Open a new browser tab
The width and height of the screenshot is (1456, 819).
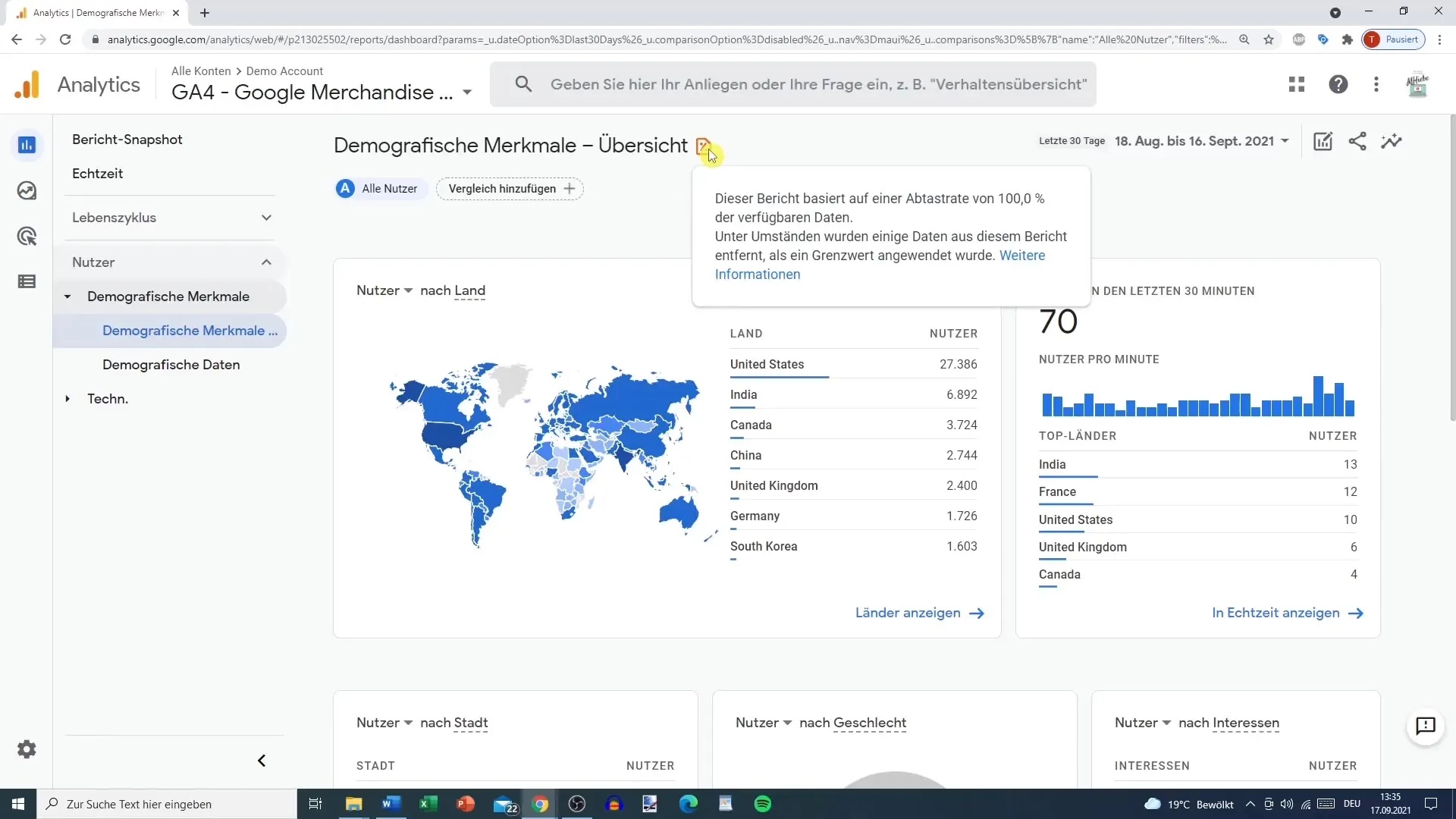pyautogui.click(x=205, y=13)
